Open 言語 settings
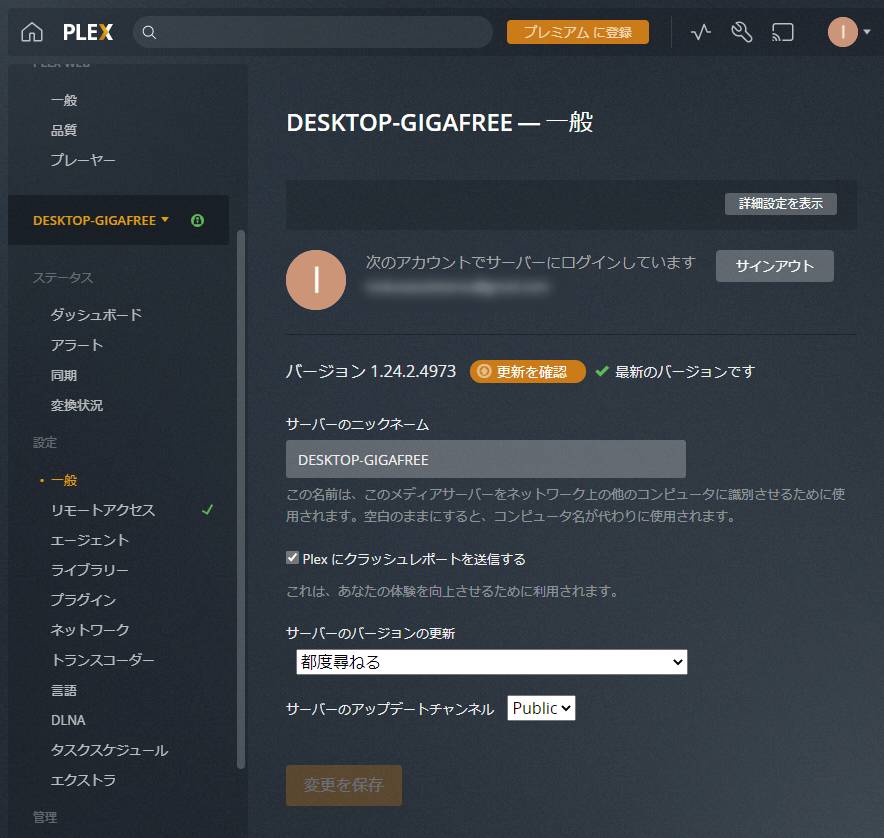Screen dimensions: 884x838 point(64,690)
